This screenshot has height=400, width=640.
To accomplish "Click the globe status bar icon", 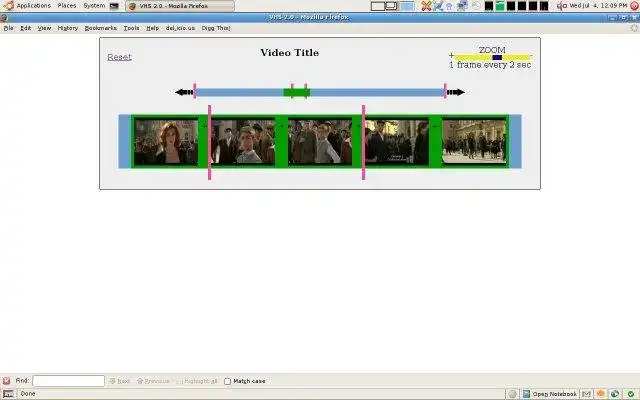I will pyautogui.click(x=615, y=394).
